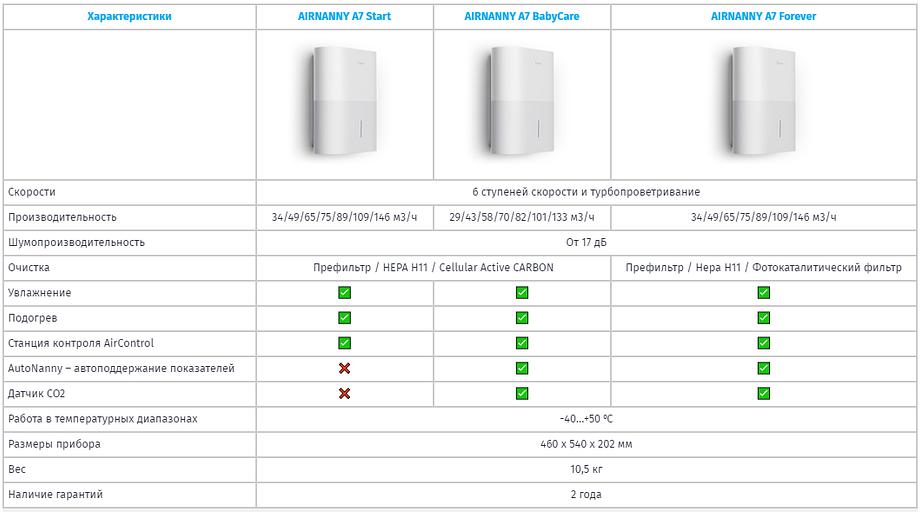Screen dimensions: 921x512
Task: Click the AirControl green check for A7 Forever
Action: point(763,343)
